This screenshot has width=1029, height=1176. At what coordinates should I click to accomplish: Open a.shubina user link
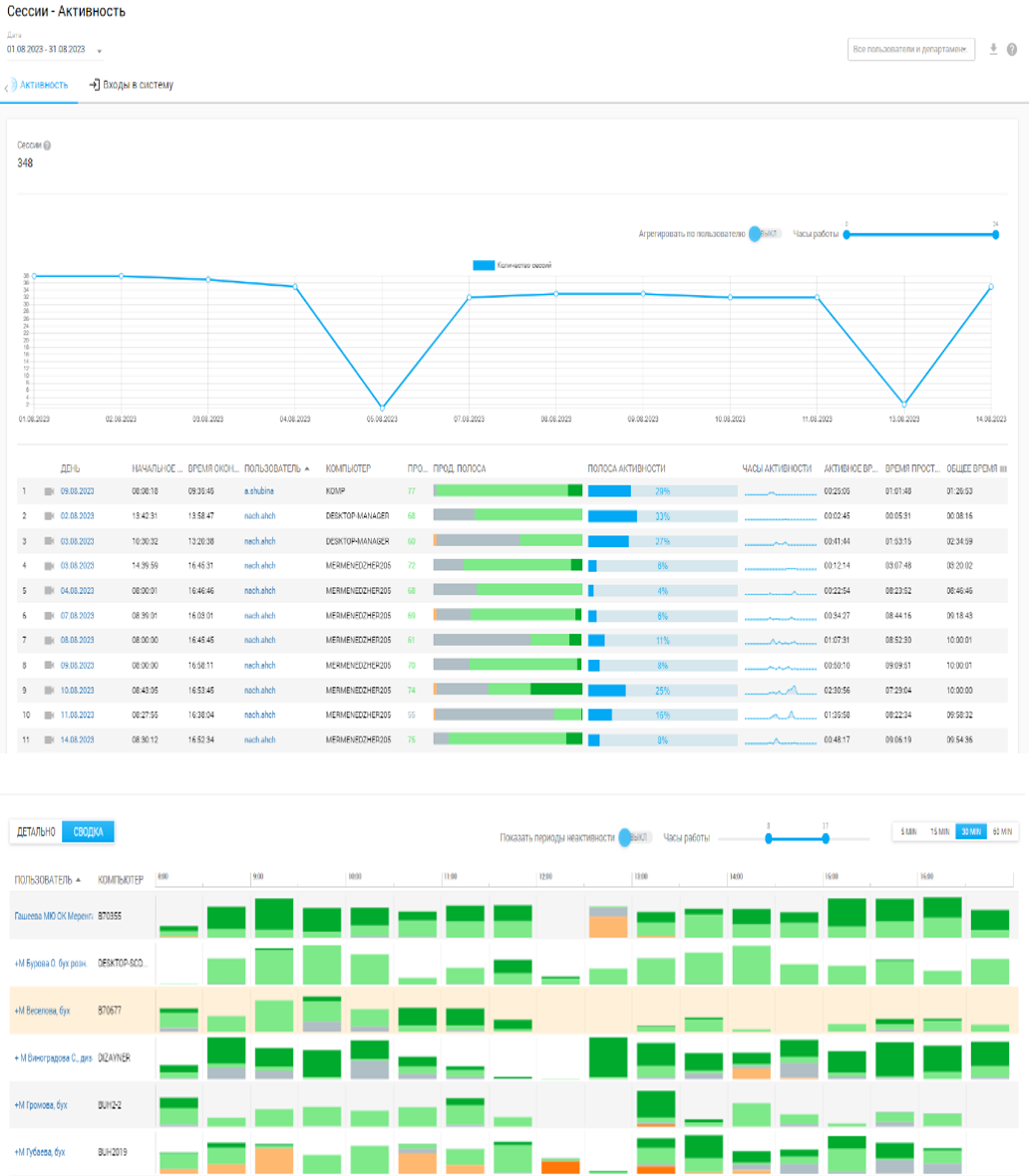[259, 491]
